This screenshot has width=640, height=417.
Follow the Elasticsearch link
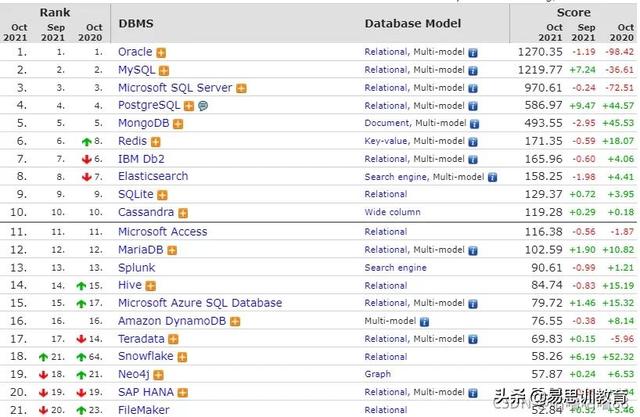[153, 177]
